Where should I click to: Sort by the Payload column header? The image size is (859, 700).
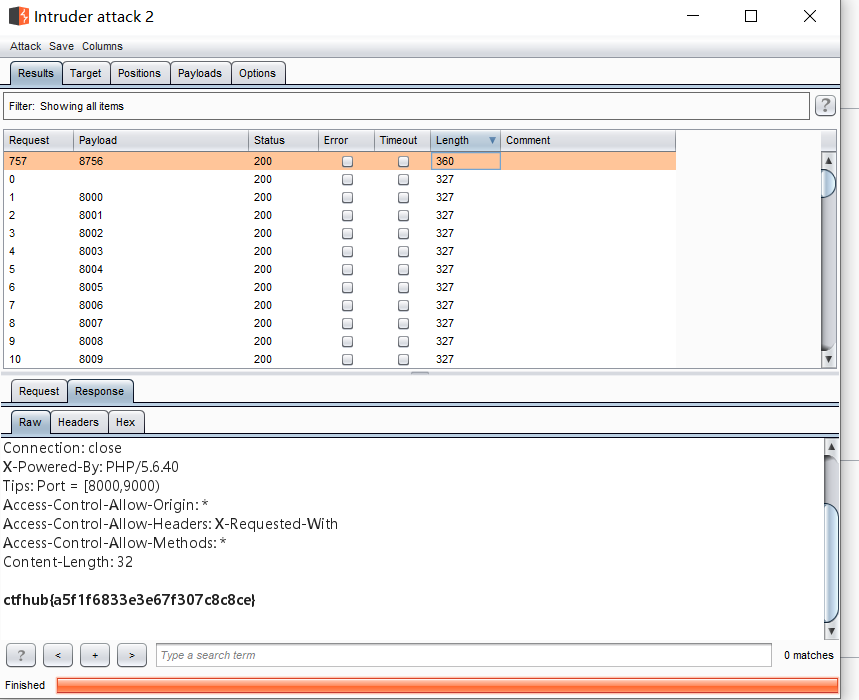(x=161, y=140)
